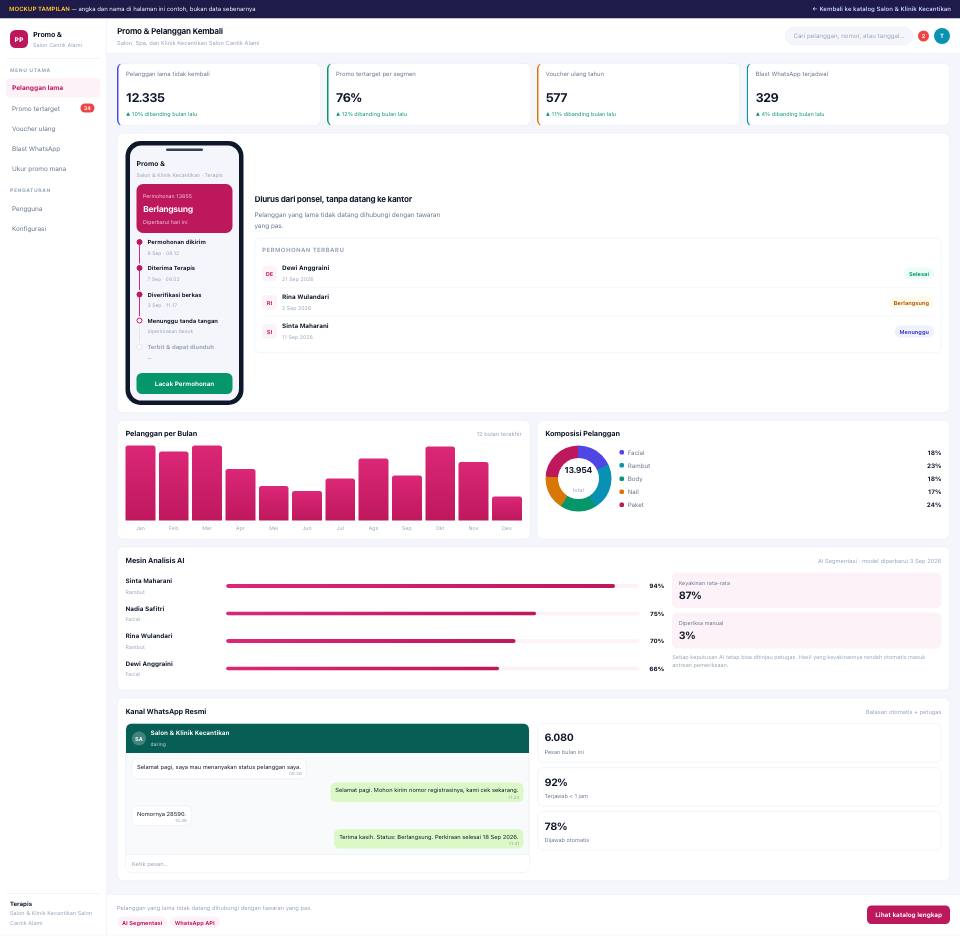Click the AI Segmentasi tag
This screenshot has height=936, width=960.
tap(142, 923)
